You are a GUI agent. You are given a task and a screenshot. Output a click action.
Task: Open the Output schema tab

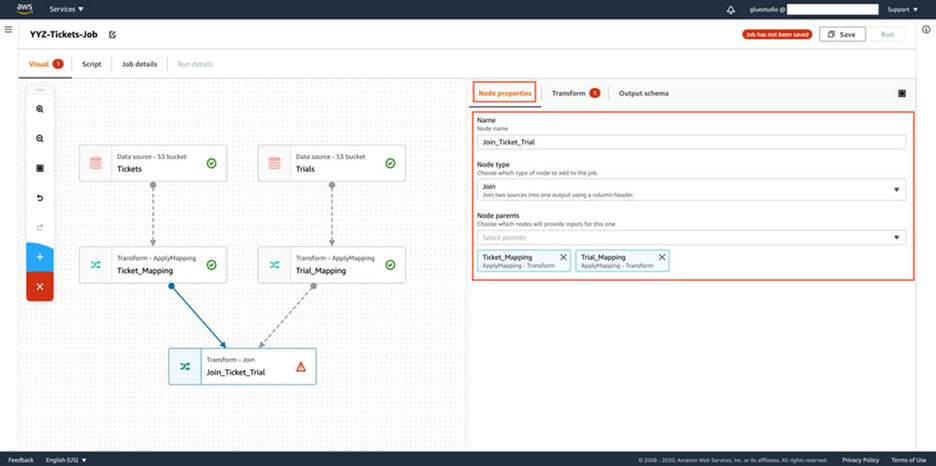pyautogui.click(x=644, y=93)
